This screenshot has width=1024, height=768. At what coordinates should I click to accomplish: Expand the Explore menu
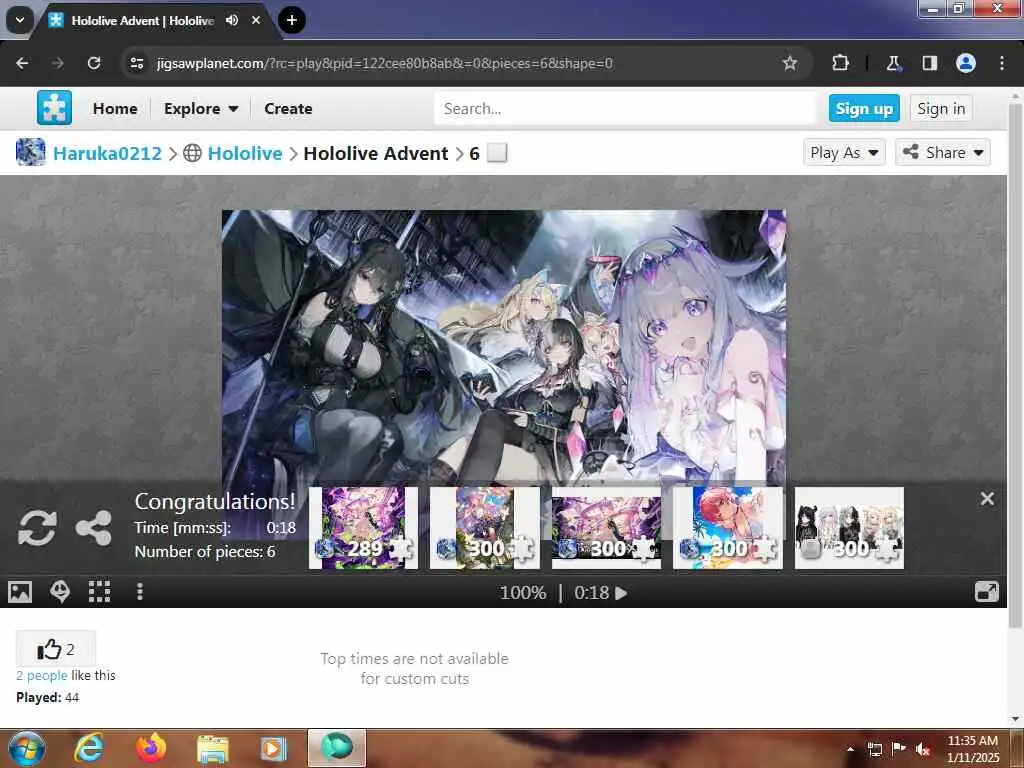pyautogui.click(x=200, y=108)
